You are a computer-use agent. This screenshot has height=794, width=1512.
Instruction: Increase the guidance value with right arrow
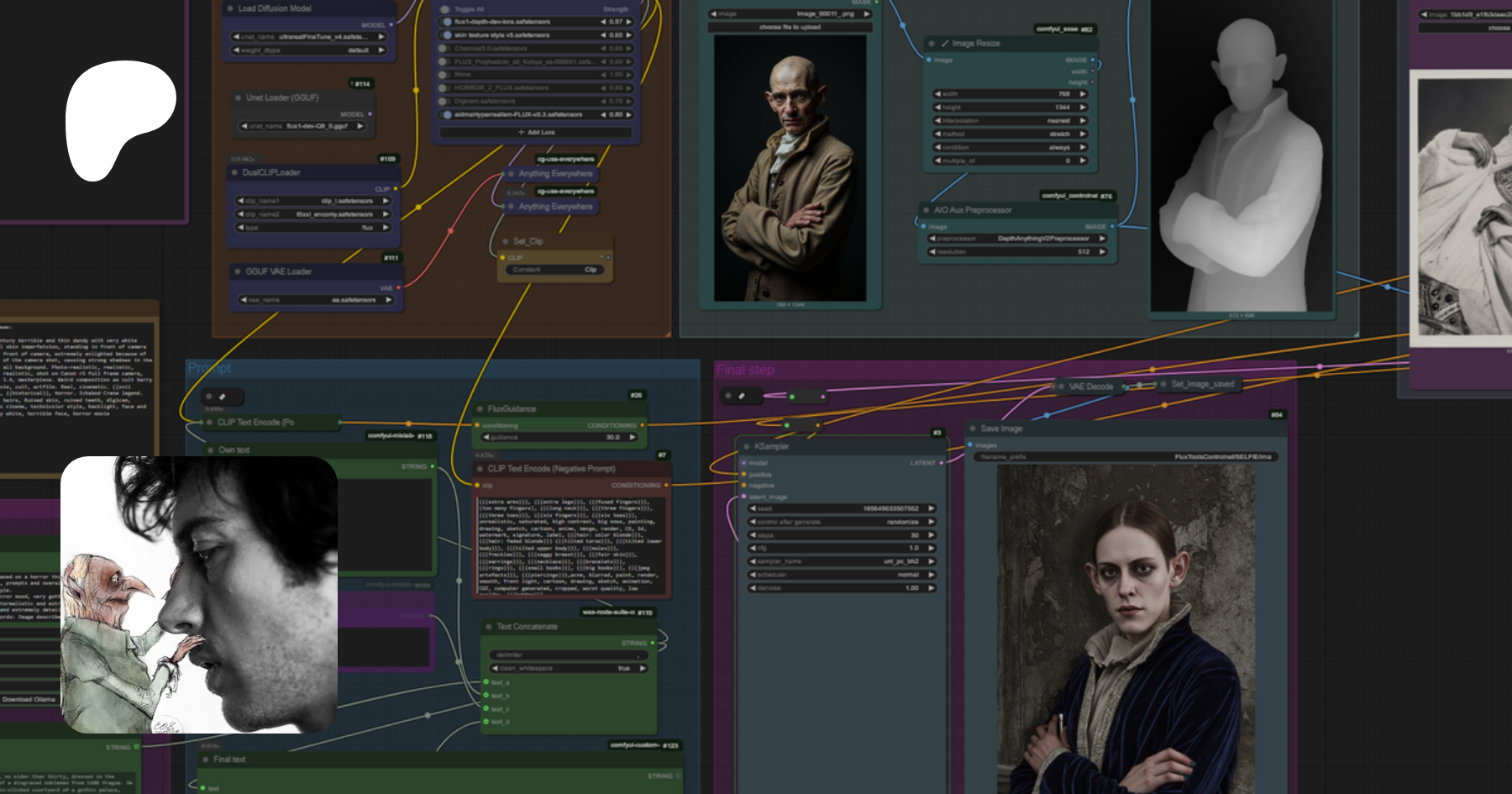pyautogui.click(x=633, y=438)
